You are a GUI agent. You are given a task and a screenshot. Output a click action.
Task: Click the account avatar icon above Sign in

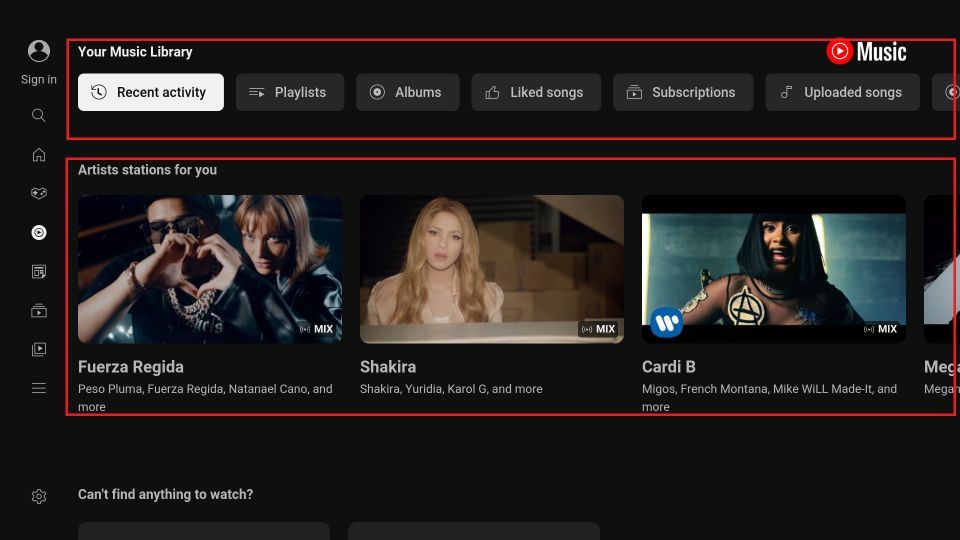pyautogui.click(x=39, y=51)
